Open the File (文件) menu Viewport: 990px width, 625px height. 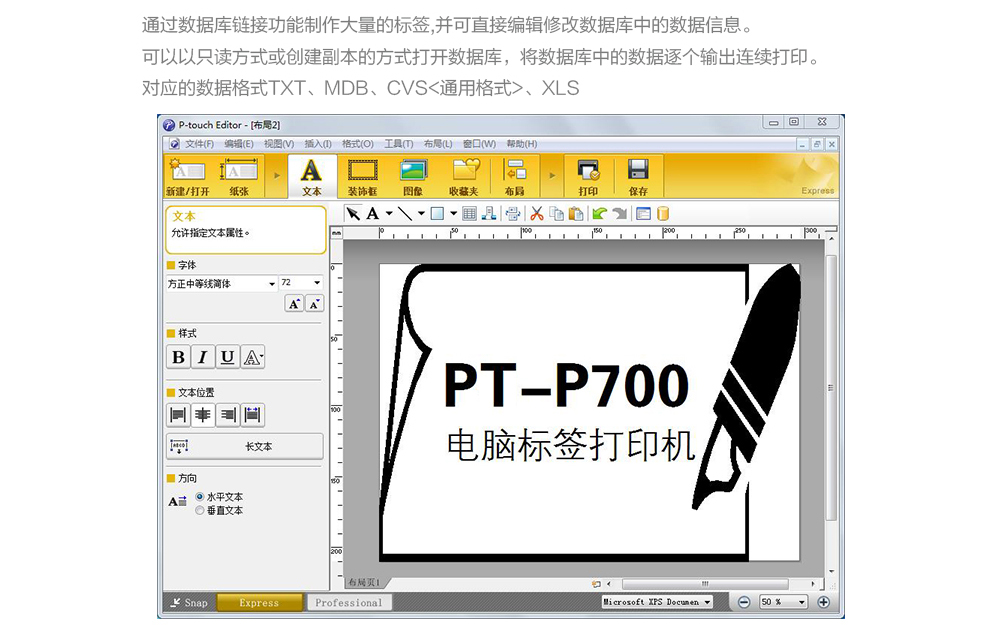(x=199, y=144)
